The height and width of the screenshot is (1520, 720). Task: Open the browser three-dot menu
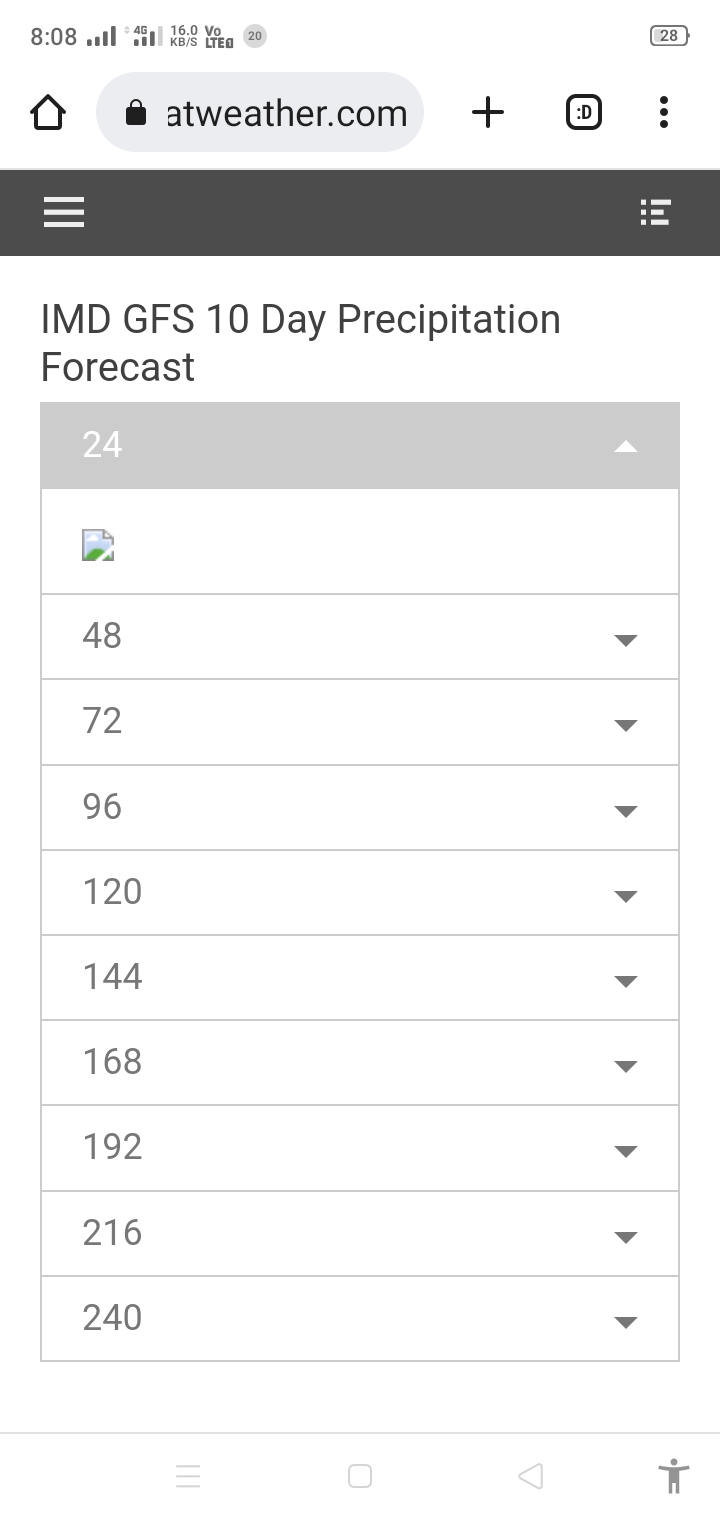click(x=664, y=113)
